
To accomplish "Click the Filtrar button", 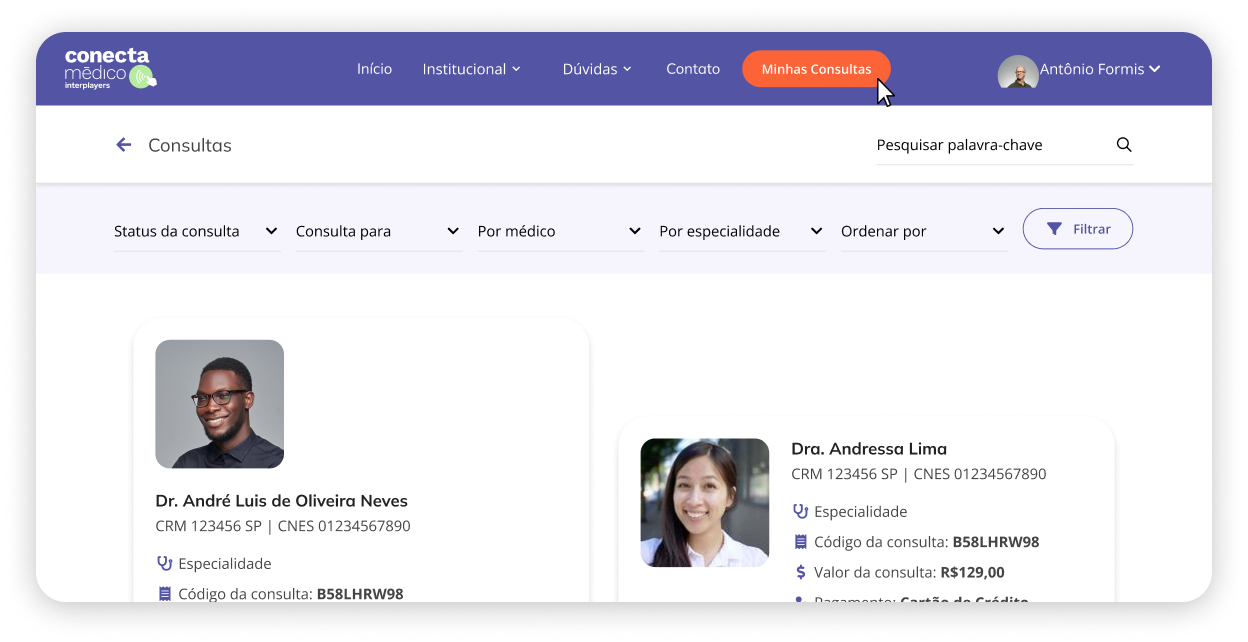I will (1077, 229).
